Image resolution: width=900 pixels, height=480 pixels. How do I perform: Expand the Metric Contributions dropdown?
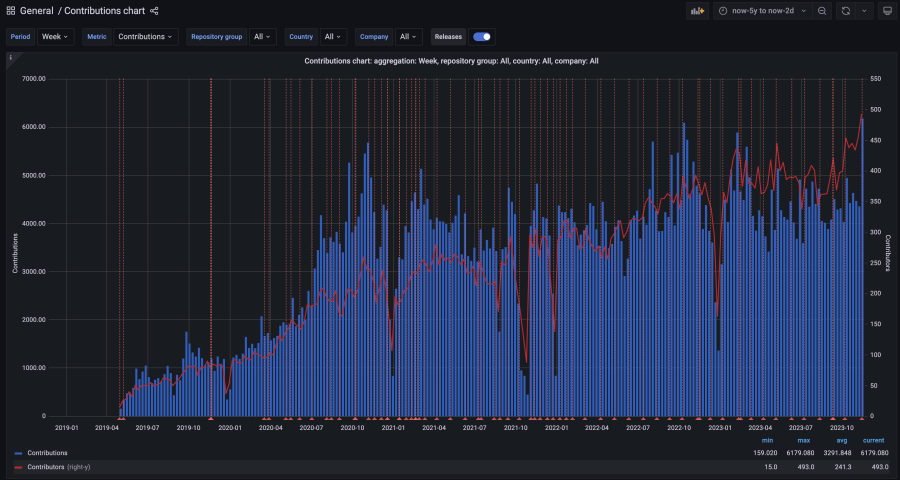(146, 37)
